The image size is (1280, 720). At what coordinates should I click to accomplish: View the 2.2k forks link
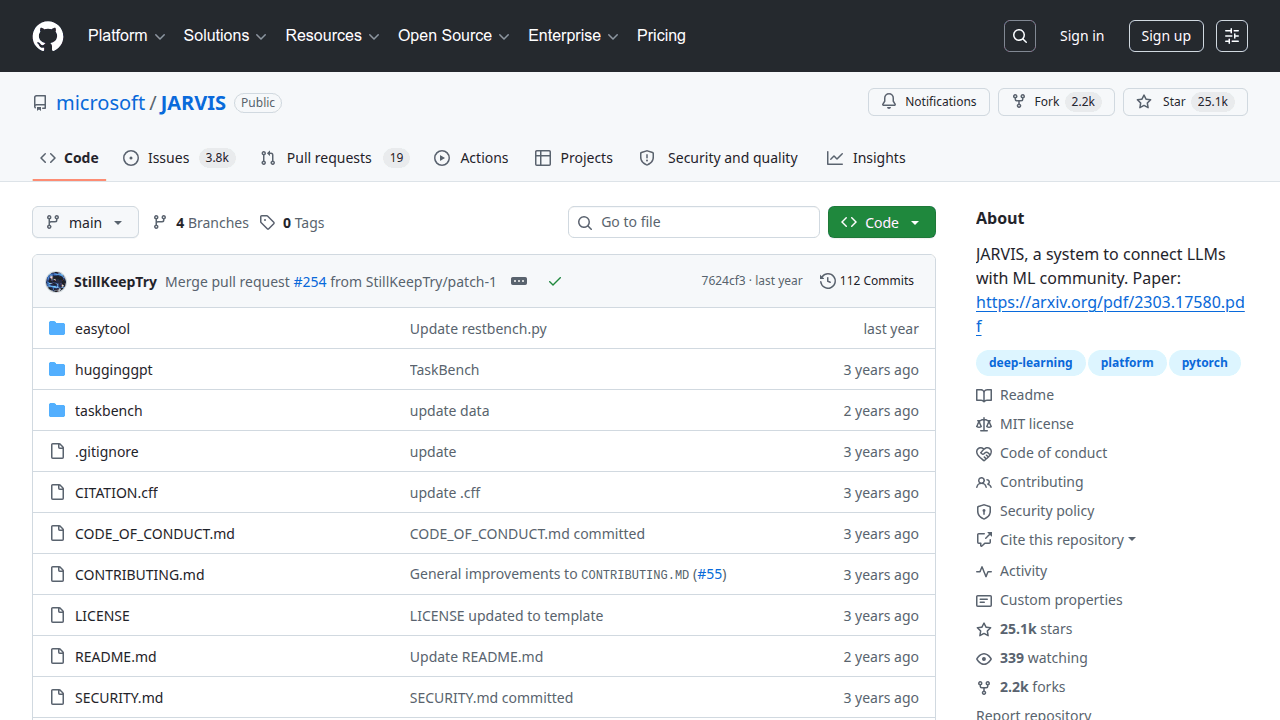[x=1021, y=687]
